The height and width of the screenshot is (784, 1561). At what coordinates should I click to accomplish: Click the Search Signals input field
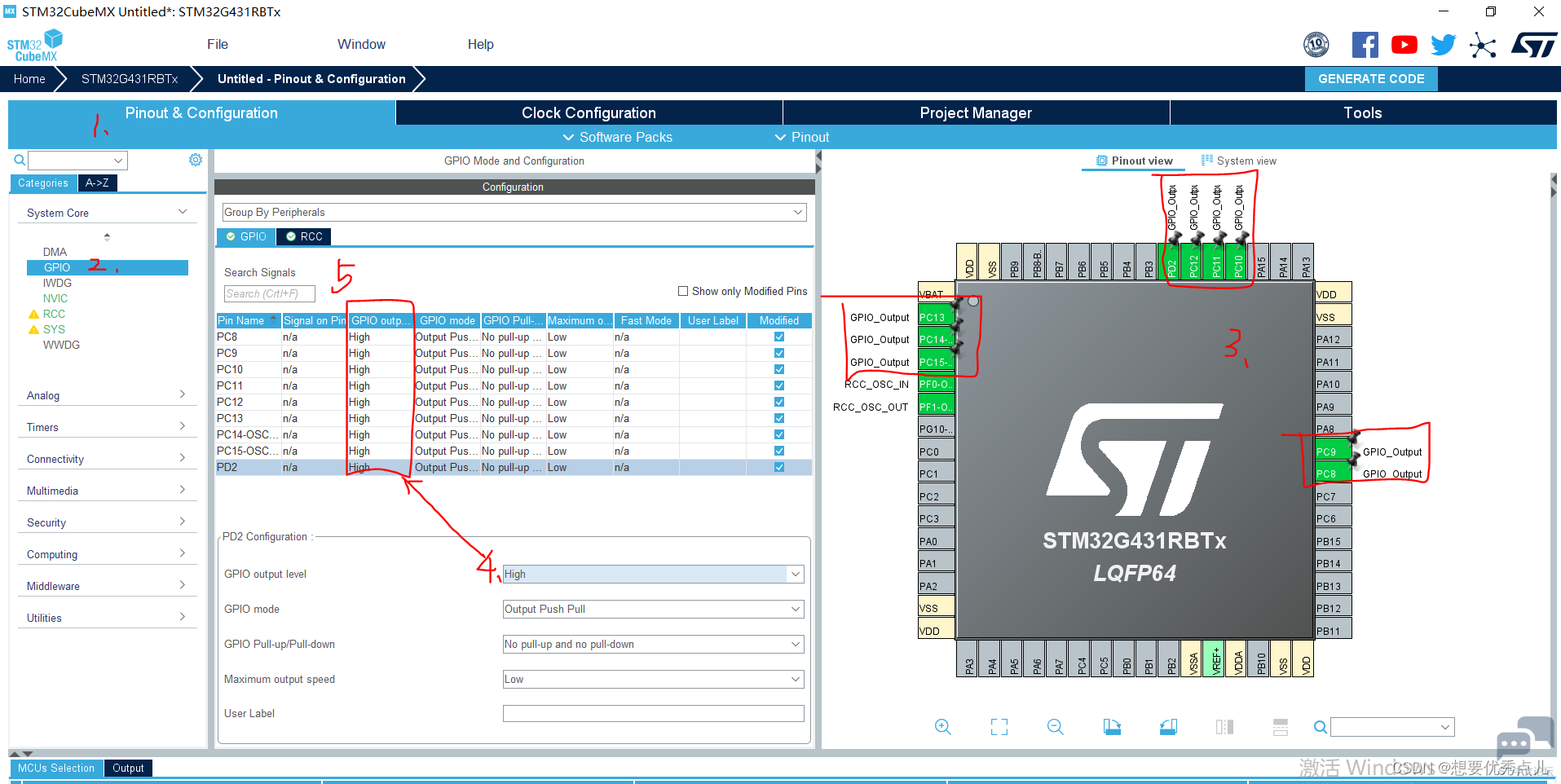(x=269, y=293)
